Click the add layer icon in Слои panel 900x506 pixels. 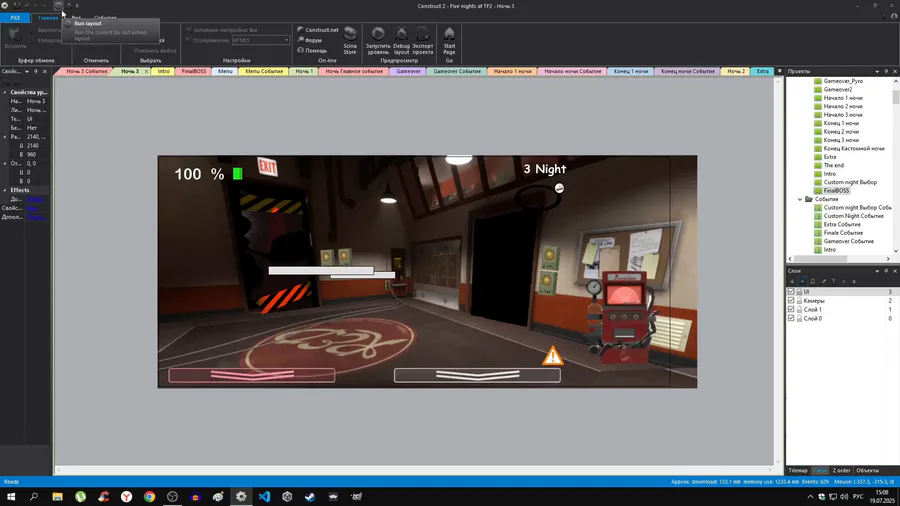coord(792,282)
